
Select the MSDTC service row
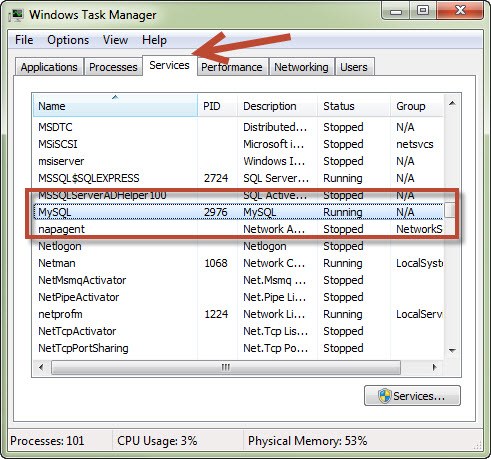[x=238, y=127]
